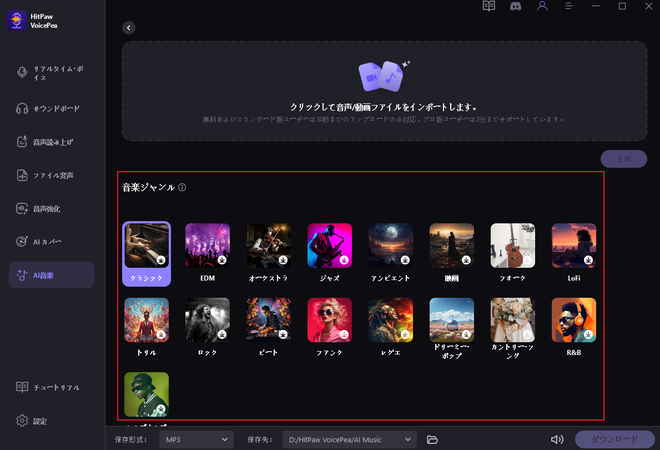Select the ファンク genre thumbnail
Viewport: 660px width, 450px height.
[330, 320]
